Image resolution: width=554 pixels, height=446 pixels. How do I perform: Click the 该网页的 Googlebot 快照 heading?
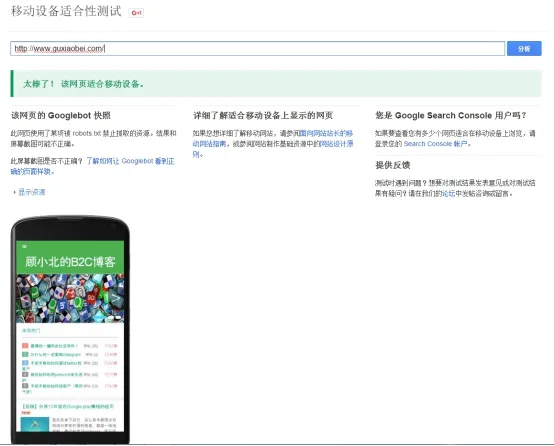tap(61, 115)
